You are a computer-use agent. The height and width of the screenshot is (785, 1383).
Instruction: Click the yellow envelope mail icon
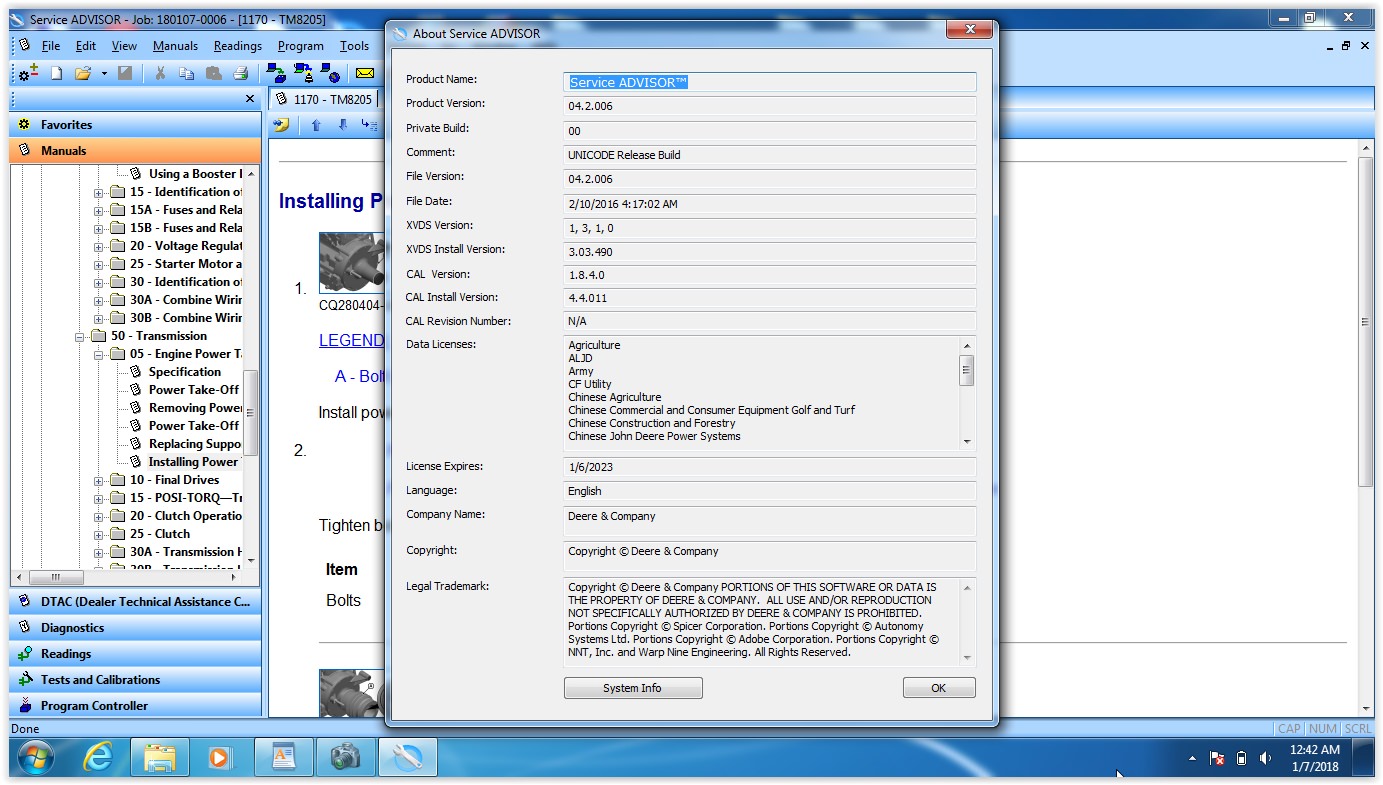(x=365, y=73)
